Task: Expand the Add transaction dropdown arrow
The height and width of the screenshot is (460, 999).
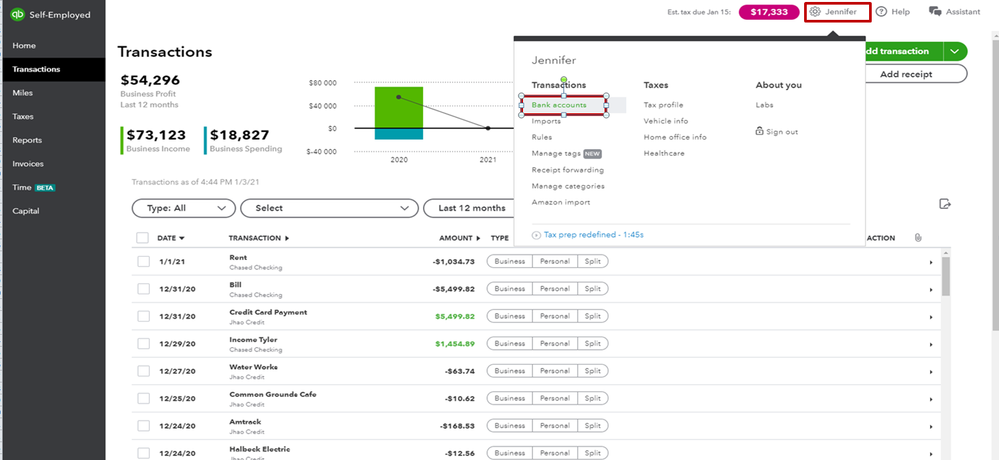Action: [x=954, y=52]
